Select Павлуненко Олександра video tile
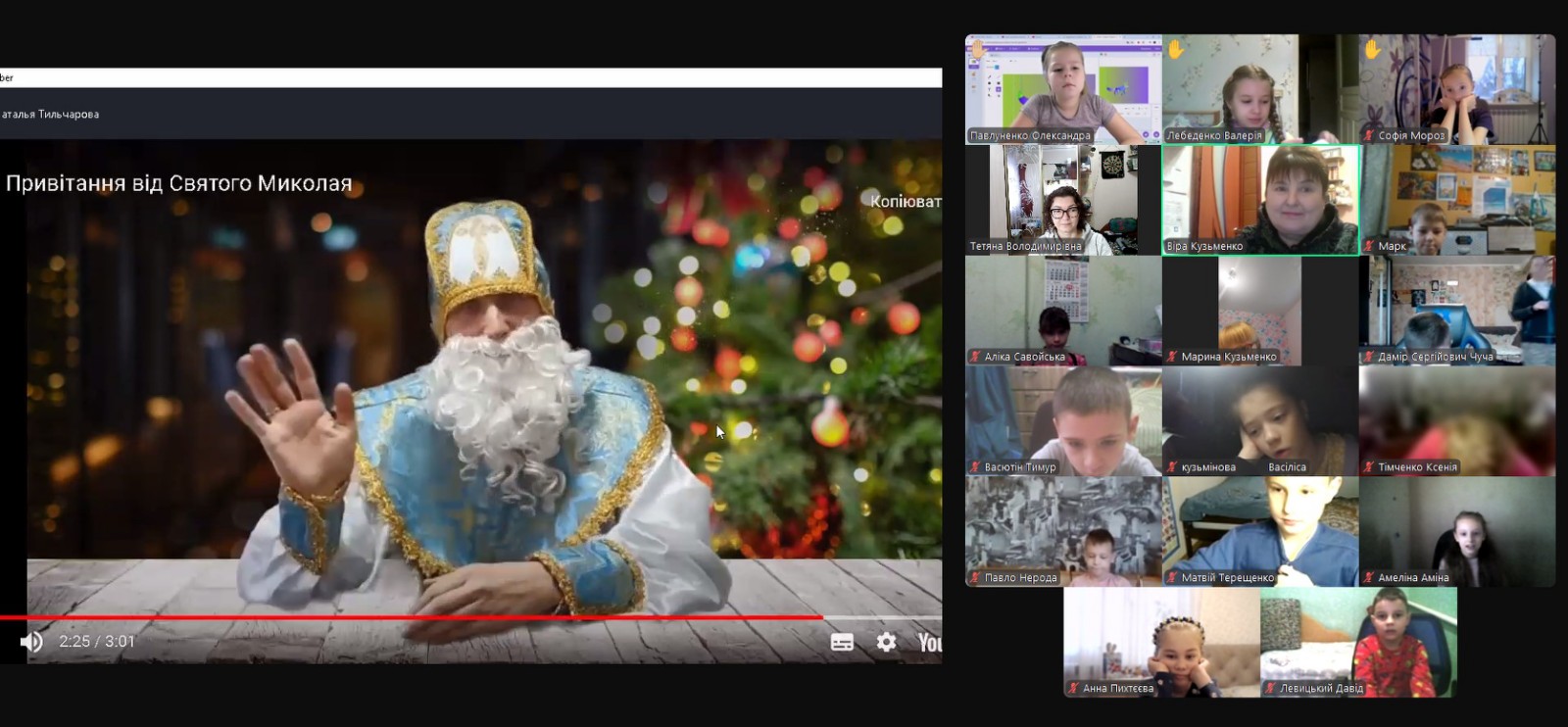Image resolution: width=1568 pixels, height=727 pixels. [1063, 89]
